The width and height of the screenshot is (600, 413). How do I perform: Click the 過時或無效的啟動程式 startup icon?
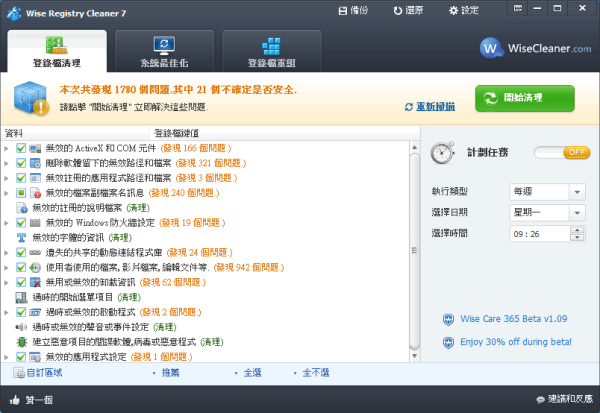click(x=35, y=312)
